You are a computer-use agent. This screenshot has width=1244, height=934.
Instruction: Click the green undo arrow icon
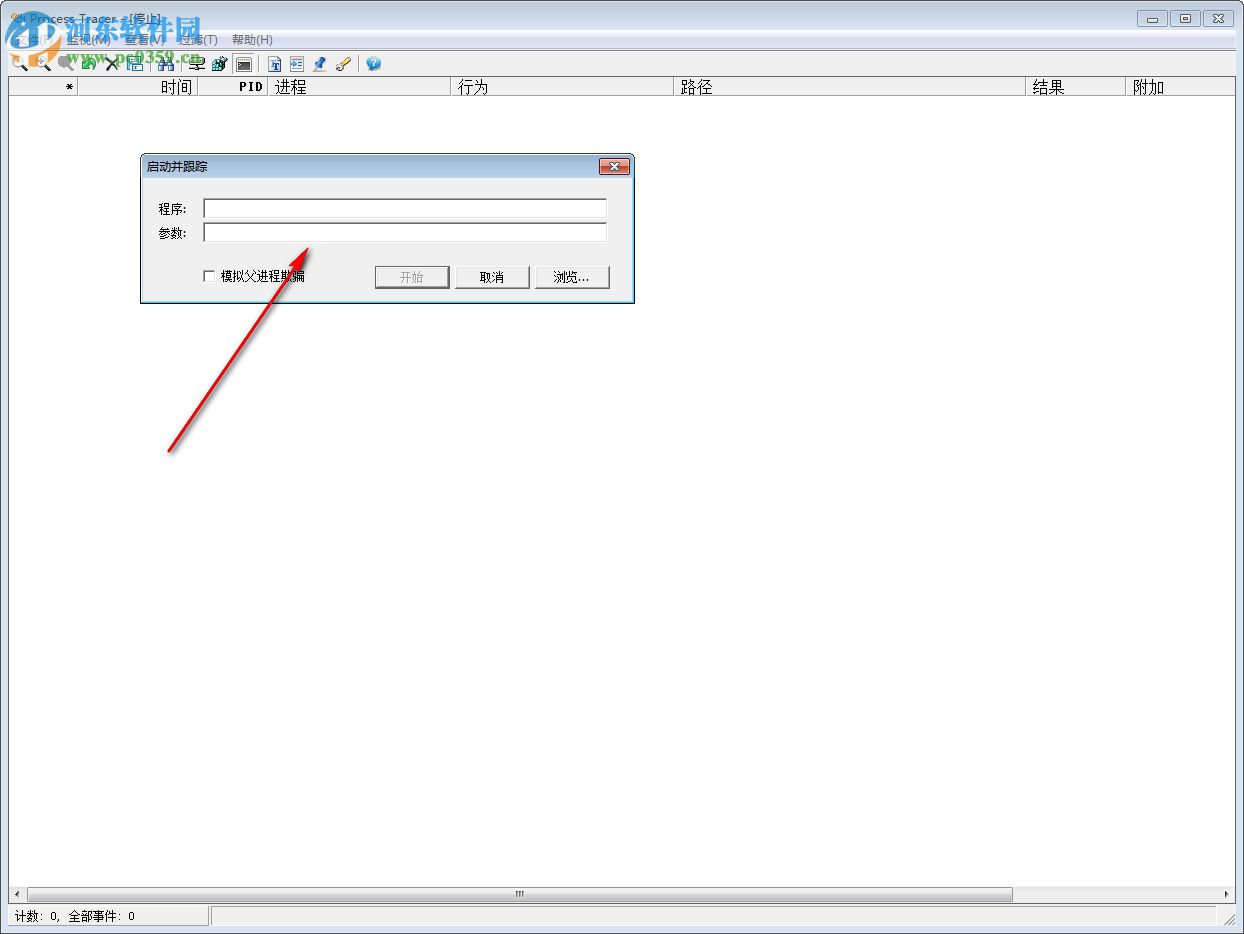coord(88,63)
